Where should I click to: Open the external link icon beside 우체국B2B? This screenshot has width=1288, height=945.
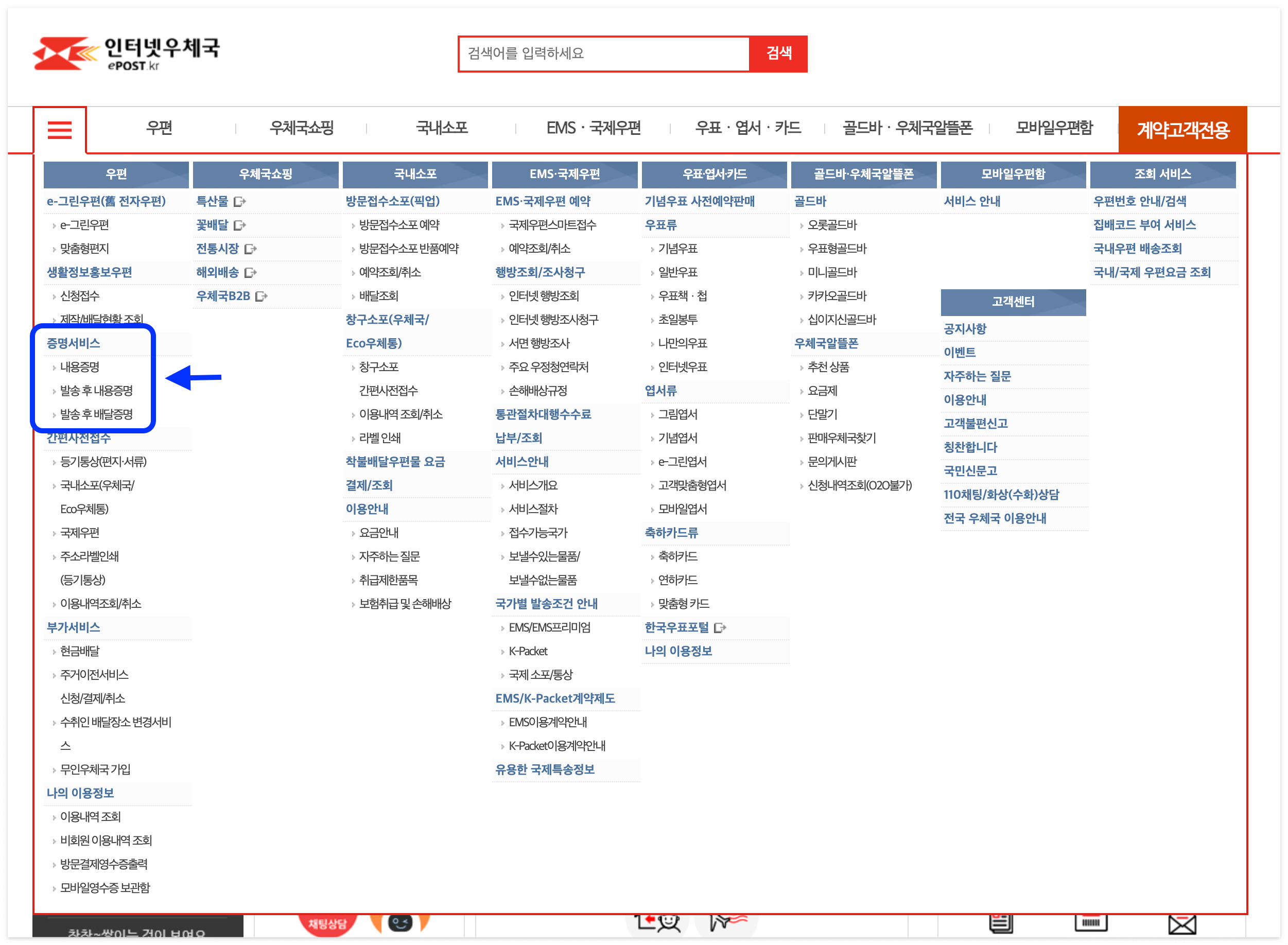tap(261, 296)
